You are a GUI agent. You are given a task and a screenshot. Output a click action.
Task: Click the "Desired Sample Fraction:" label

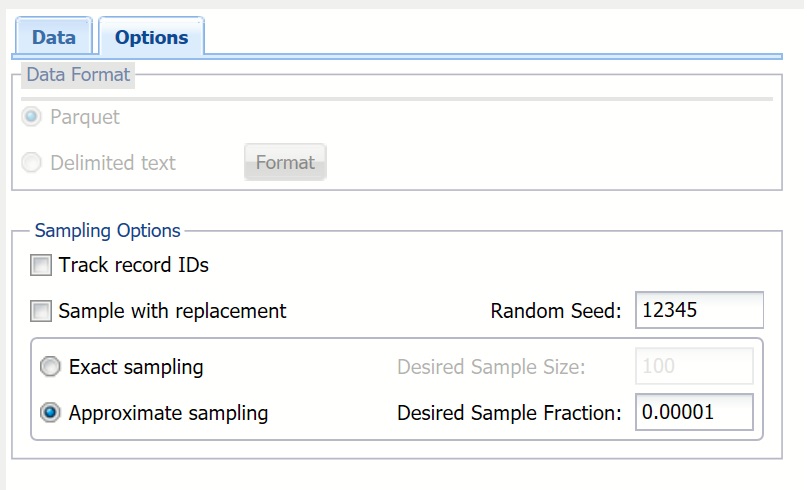coord(509,413)
